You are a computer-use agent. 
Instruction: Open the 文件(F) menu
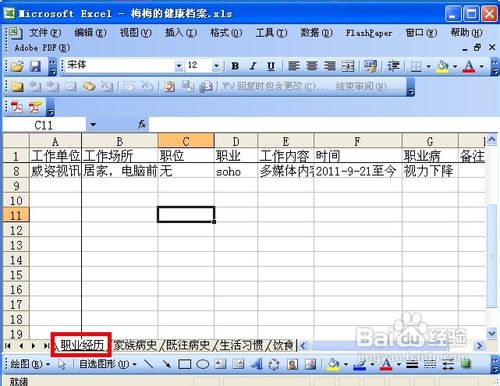click(45, 33)
